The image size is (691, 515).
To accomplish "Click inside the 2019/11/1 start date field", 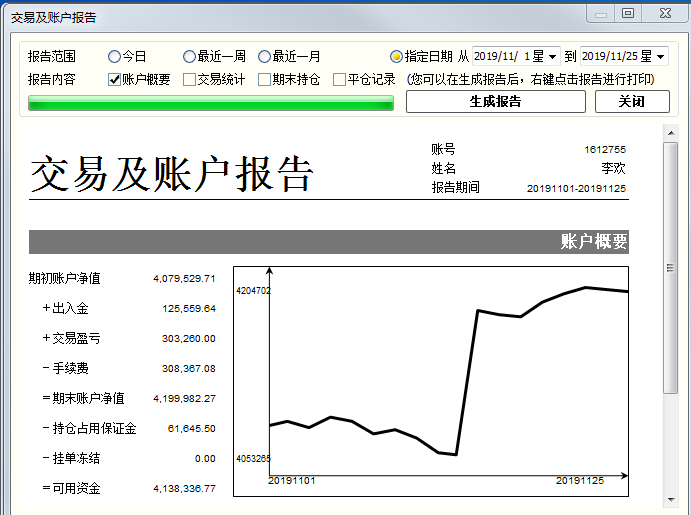I will [x=505, y=57].
